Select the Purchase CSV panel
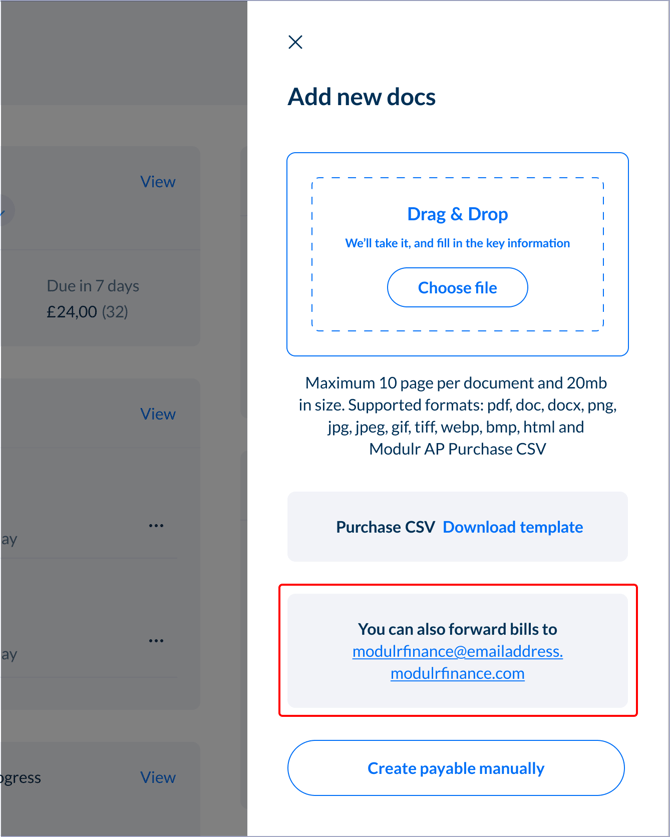 457,527
